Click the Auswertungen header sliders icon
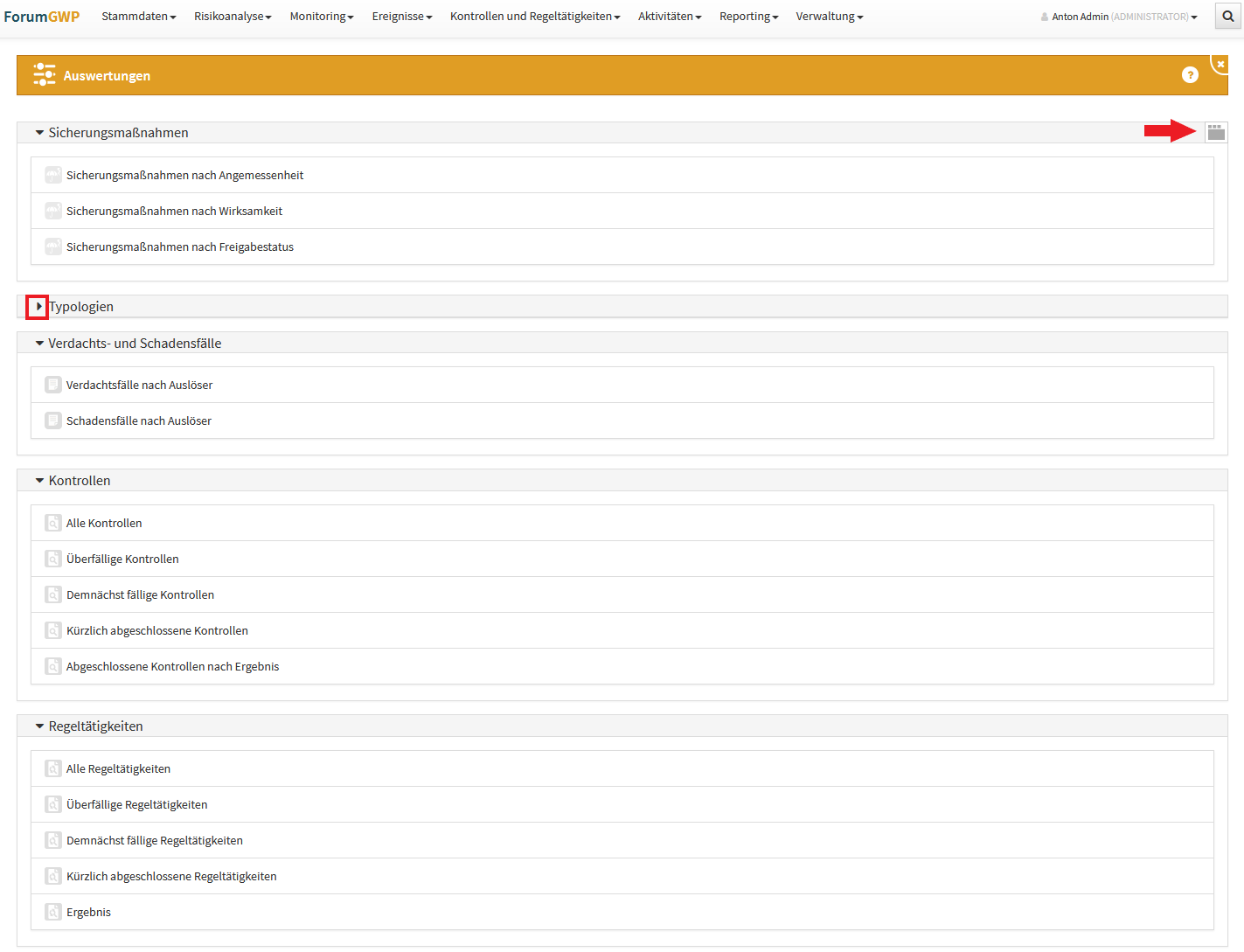This screenshot has width=1244, height=952. (x=44, y=75)
